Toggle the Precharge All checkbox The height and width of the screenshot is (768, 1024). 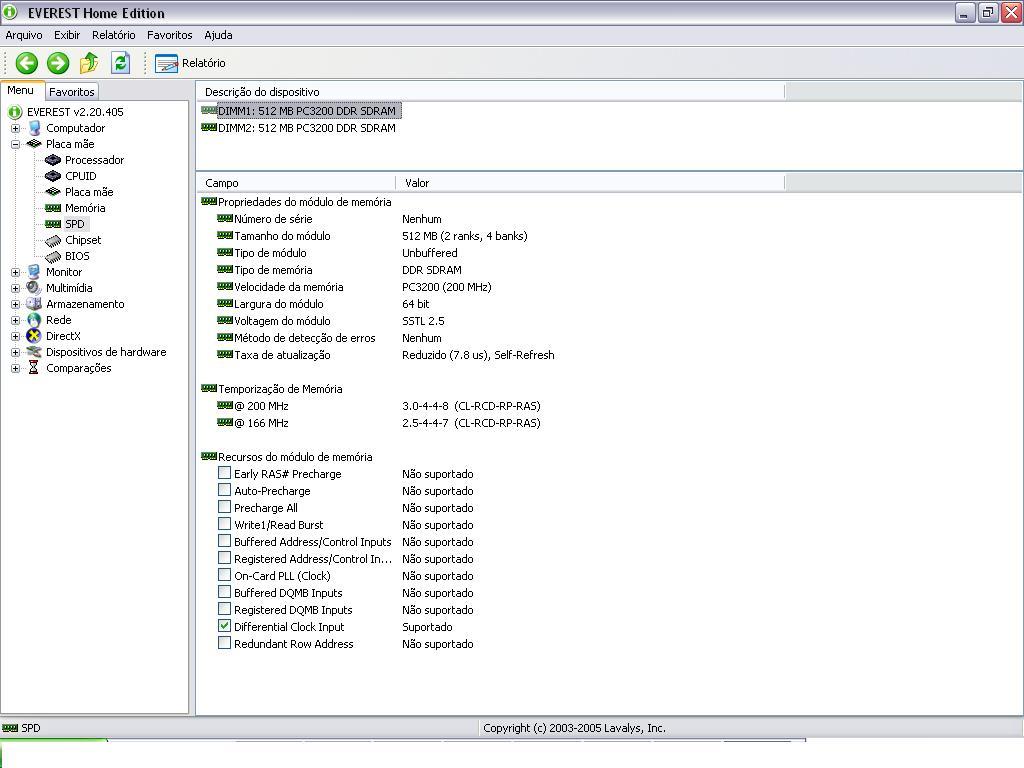(x=224, y=507)
